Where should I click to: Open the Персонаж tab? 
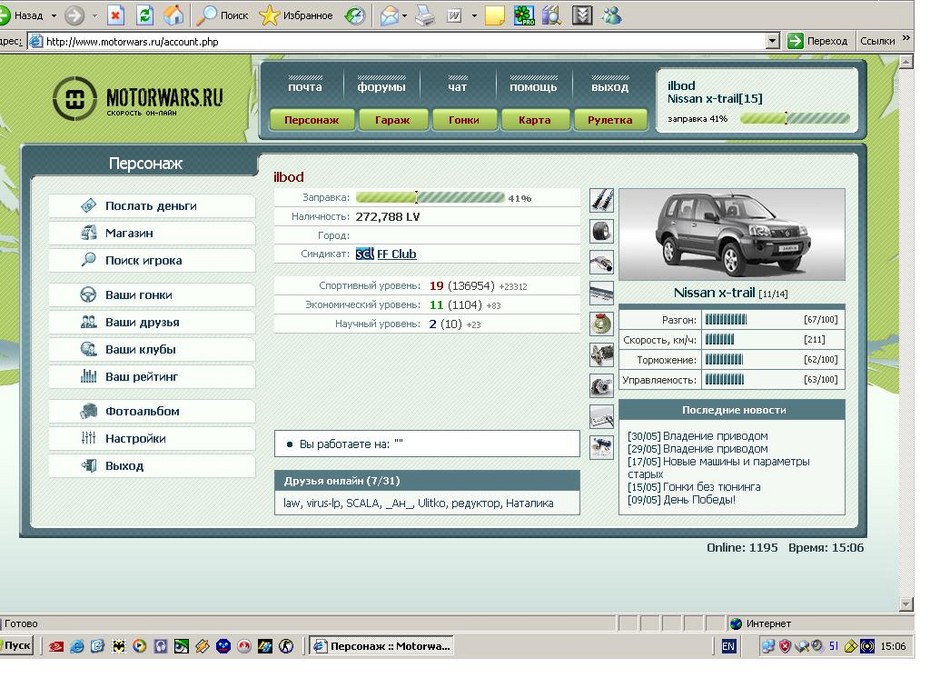click(x=312, y=120)
